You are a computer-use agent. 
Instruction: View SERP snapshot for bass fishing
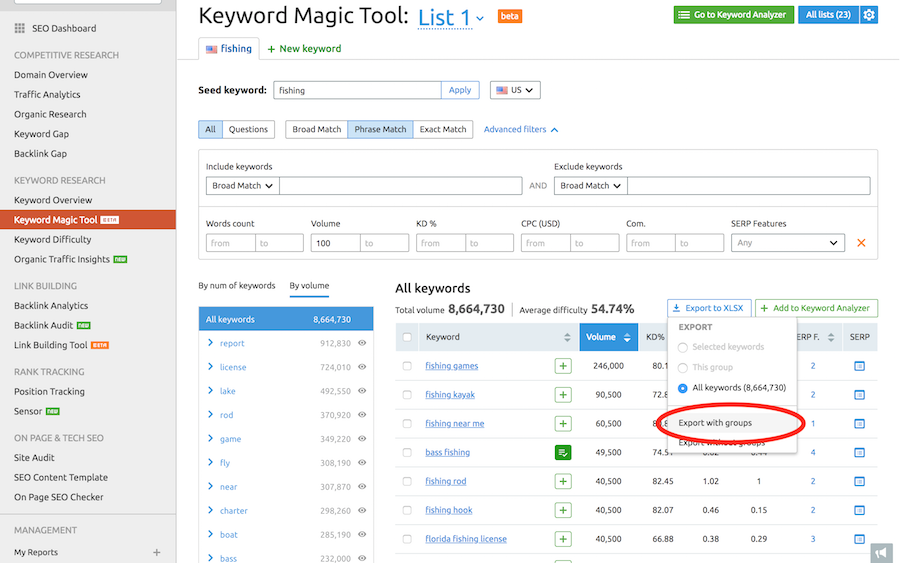(x=859, y=452)
